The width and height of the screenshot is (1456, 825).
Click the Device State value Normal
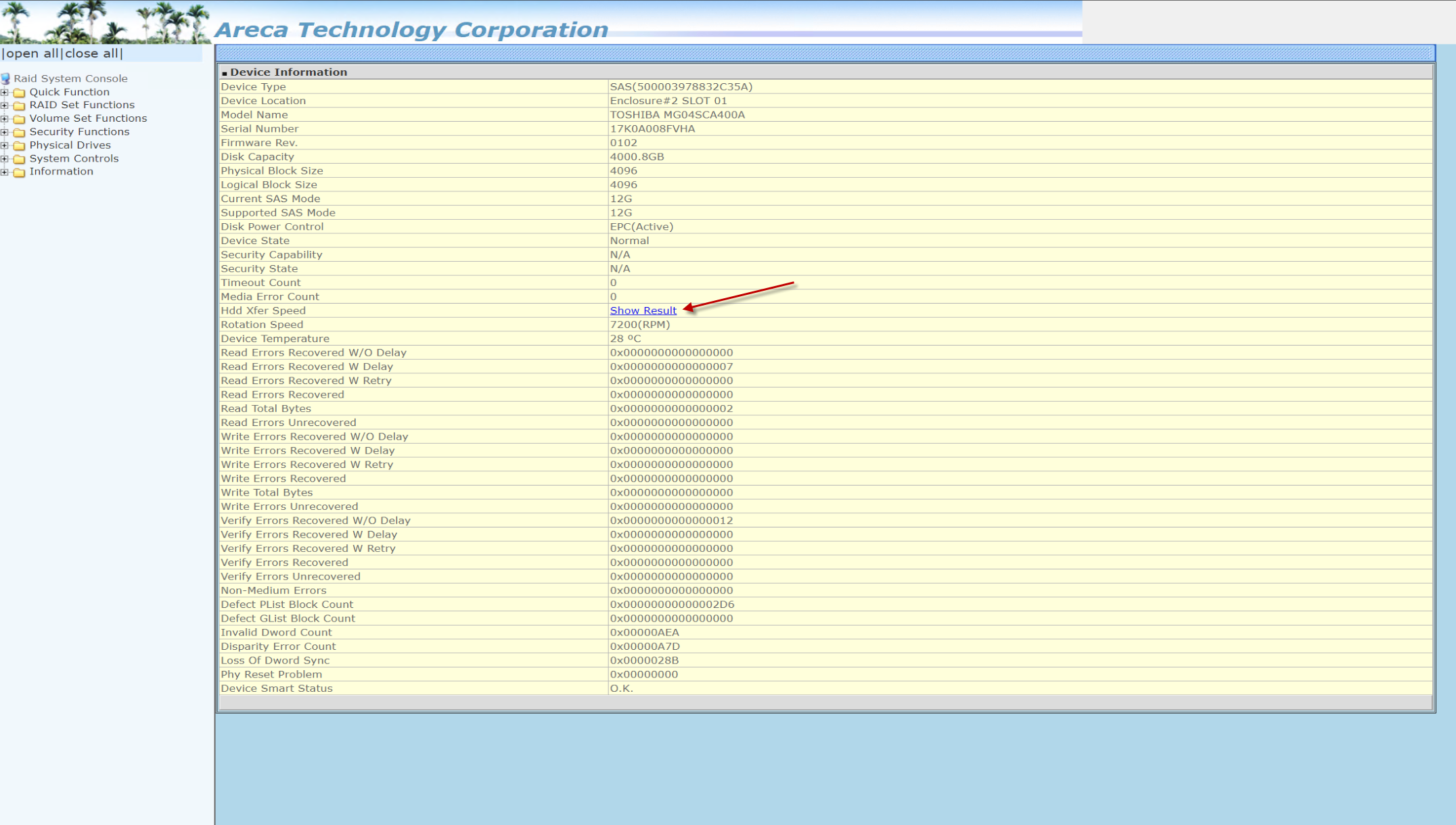(x=629, y=241)
